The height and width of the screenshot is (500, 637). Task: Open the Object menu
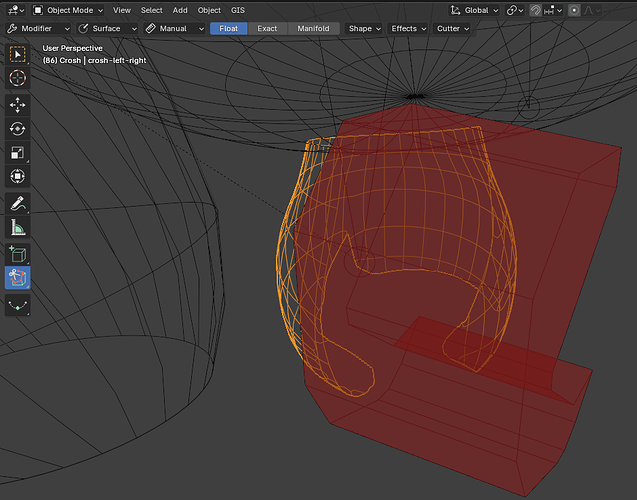coord(209,10)
